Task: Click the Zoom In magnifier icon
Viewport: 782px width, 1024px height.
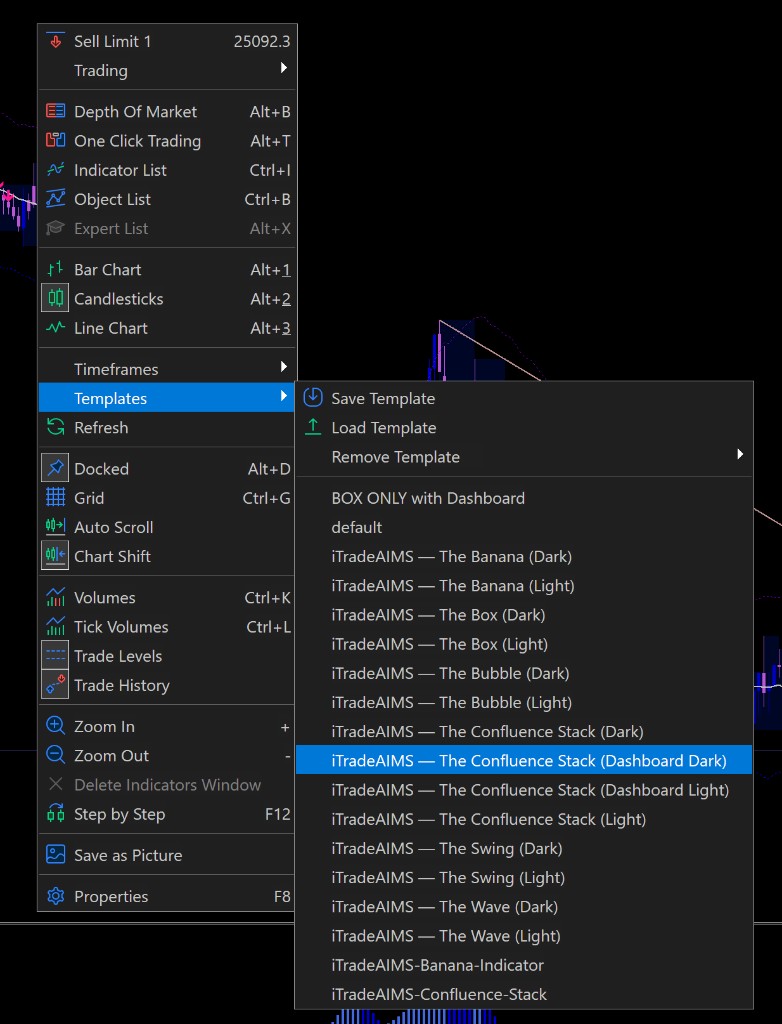Action: pos(56,726)
